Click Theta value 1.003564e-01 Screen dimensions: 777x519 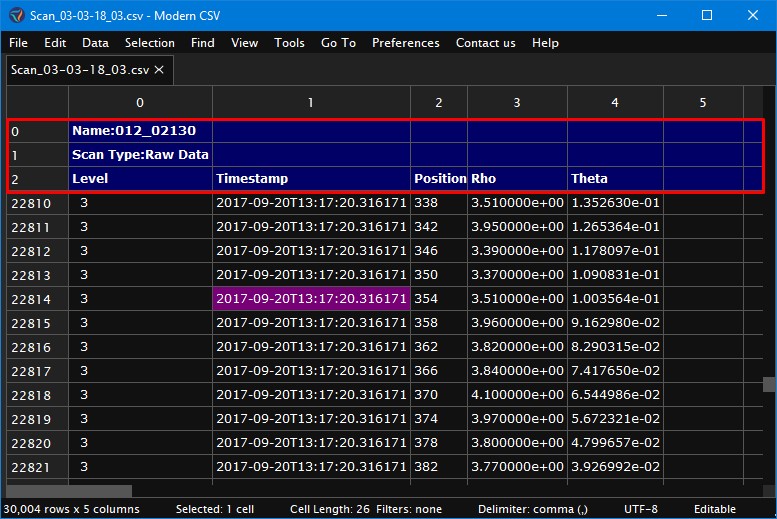[x=615, y=299]
